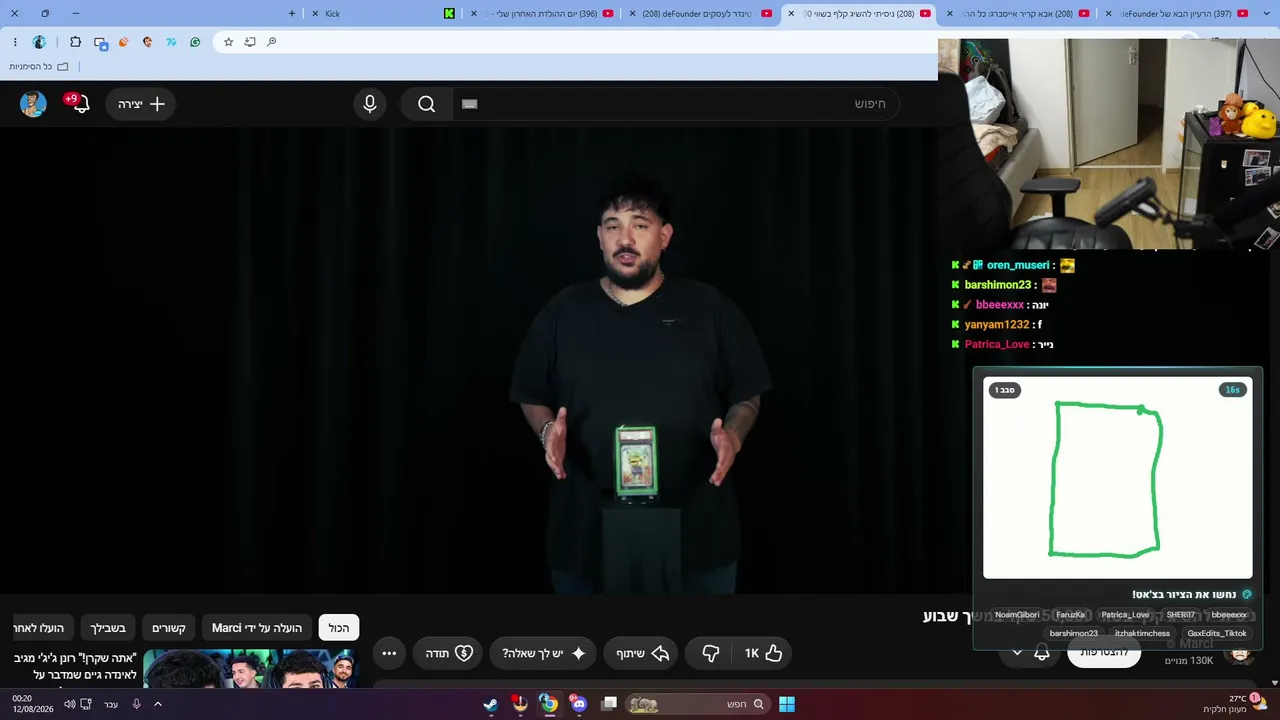Click the zoom magnifier in address bar
The width and height of the screenshot is (1280, 720).
pyautogui.click(x=271, y=42)
